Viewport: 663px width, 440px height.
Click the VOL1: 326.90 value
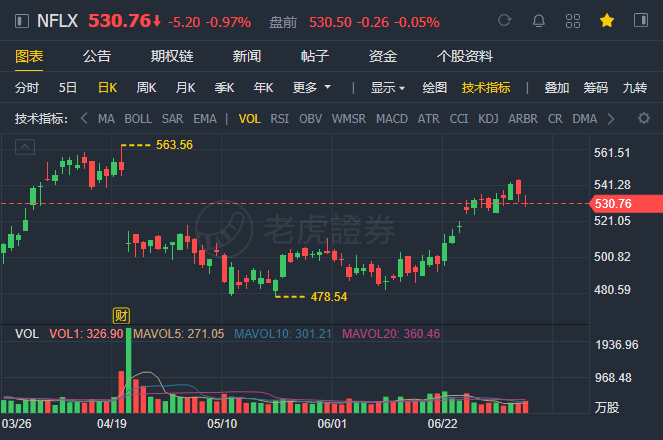[86, 334]
